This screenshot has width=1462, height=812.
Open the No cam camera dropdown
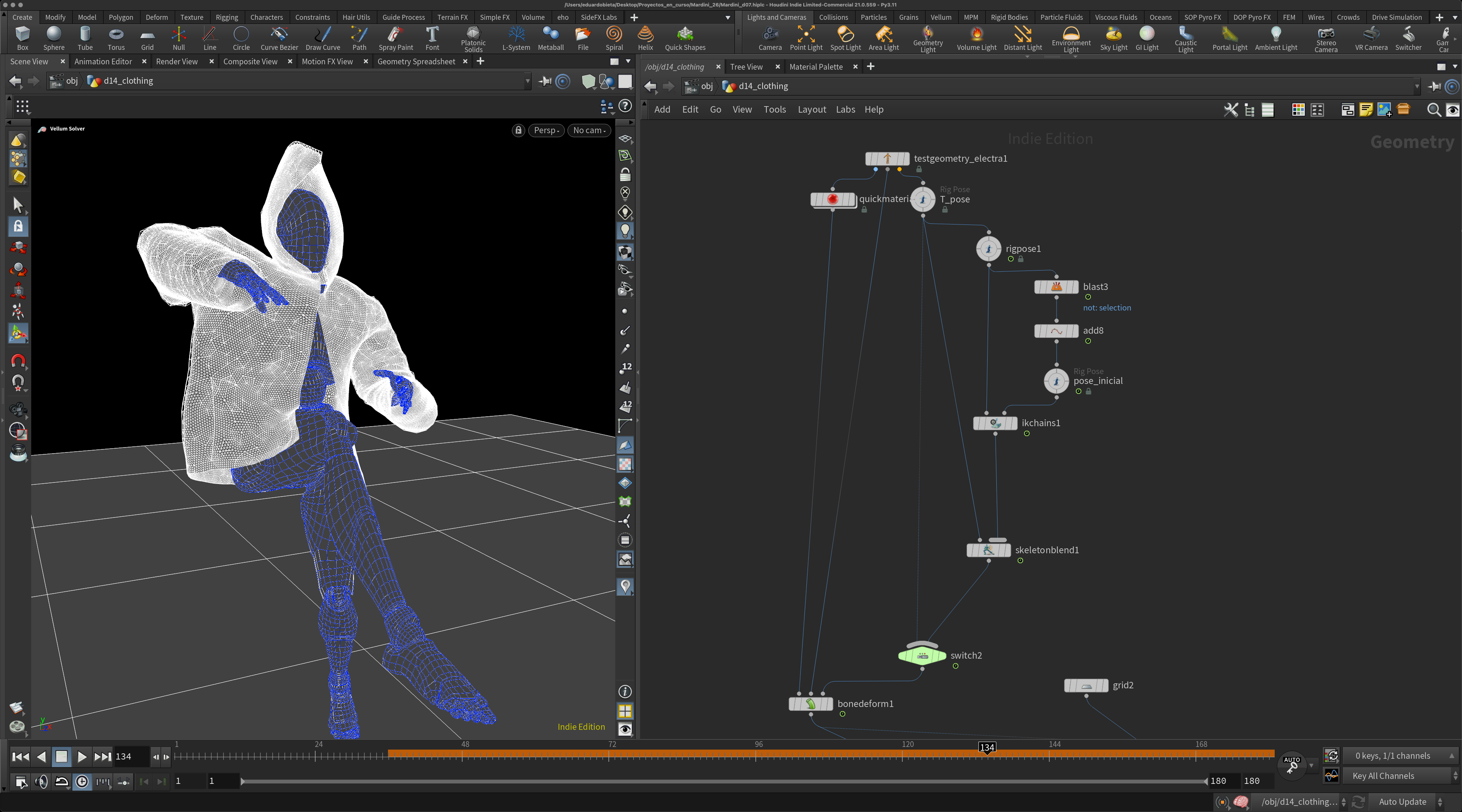[x=589, y=131]
